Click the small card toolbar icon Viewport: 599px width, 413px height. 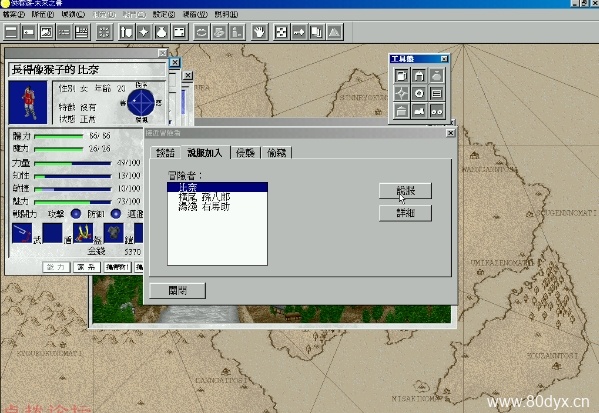[x=29, y=32]
